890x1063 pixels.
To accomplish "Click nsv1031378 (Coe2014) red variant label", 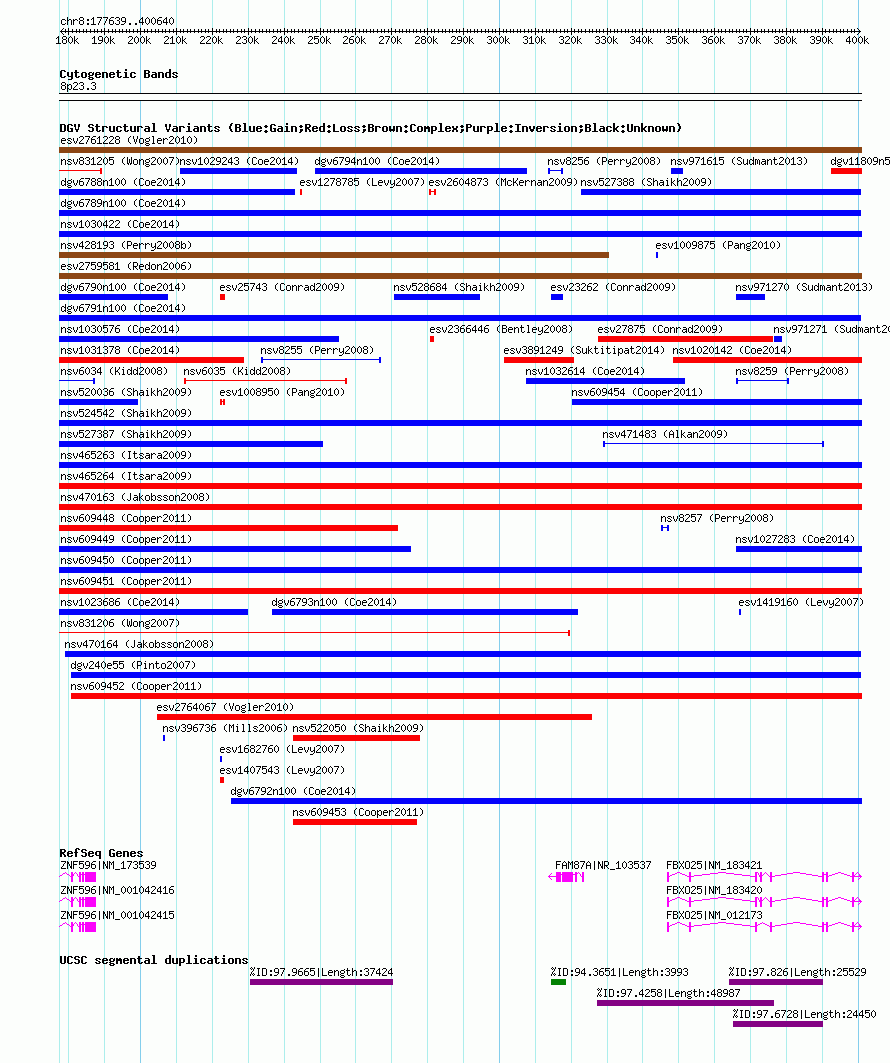I will coord(120,350).
